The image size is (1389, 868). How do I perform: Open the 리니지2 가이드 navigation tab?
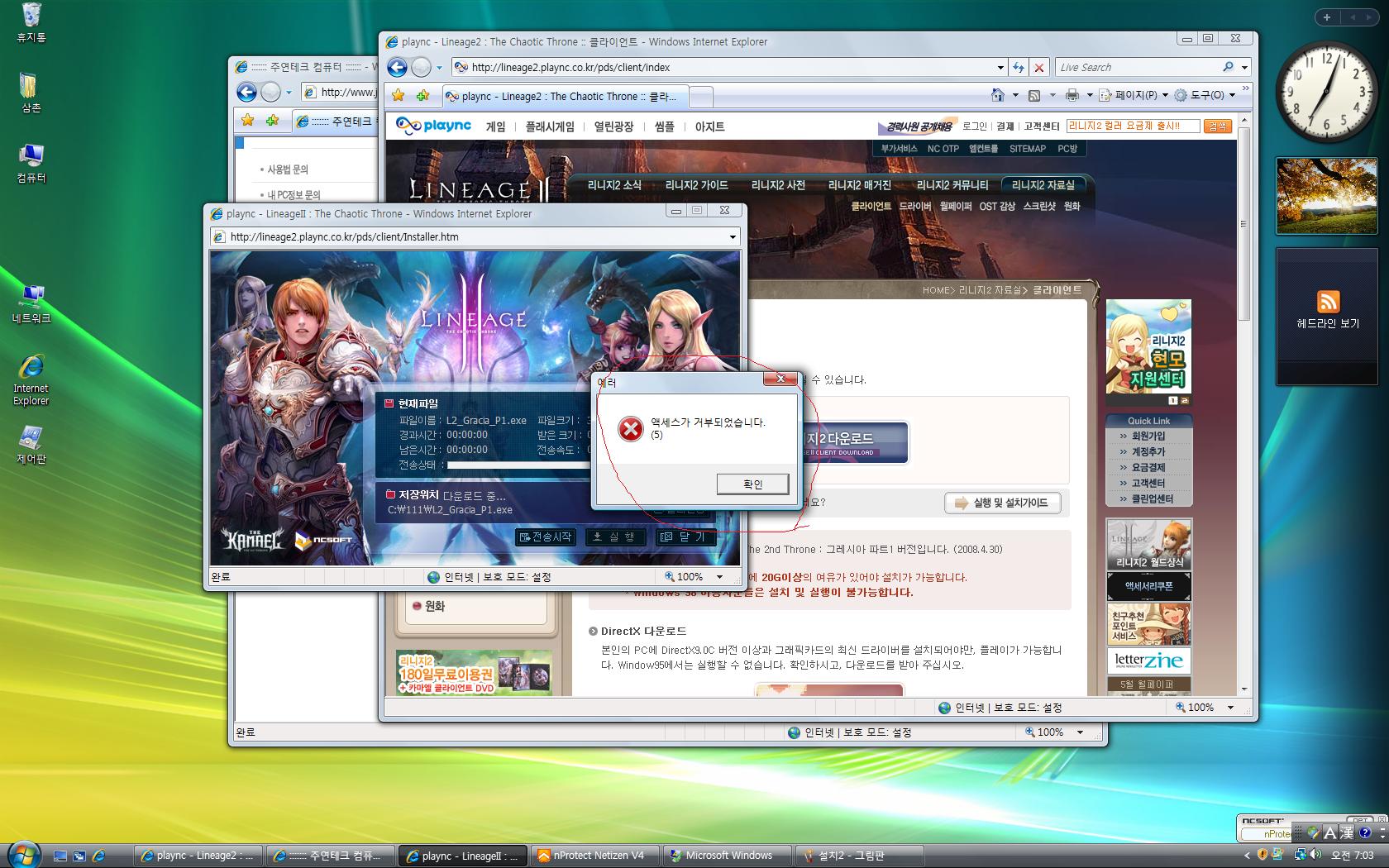pos(696,185)
